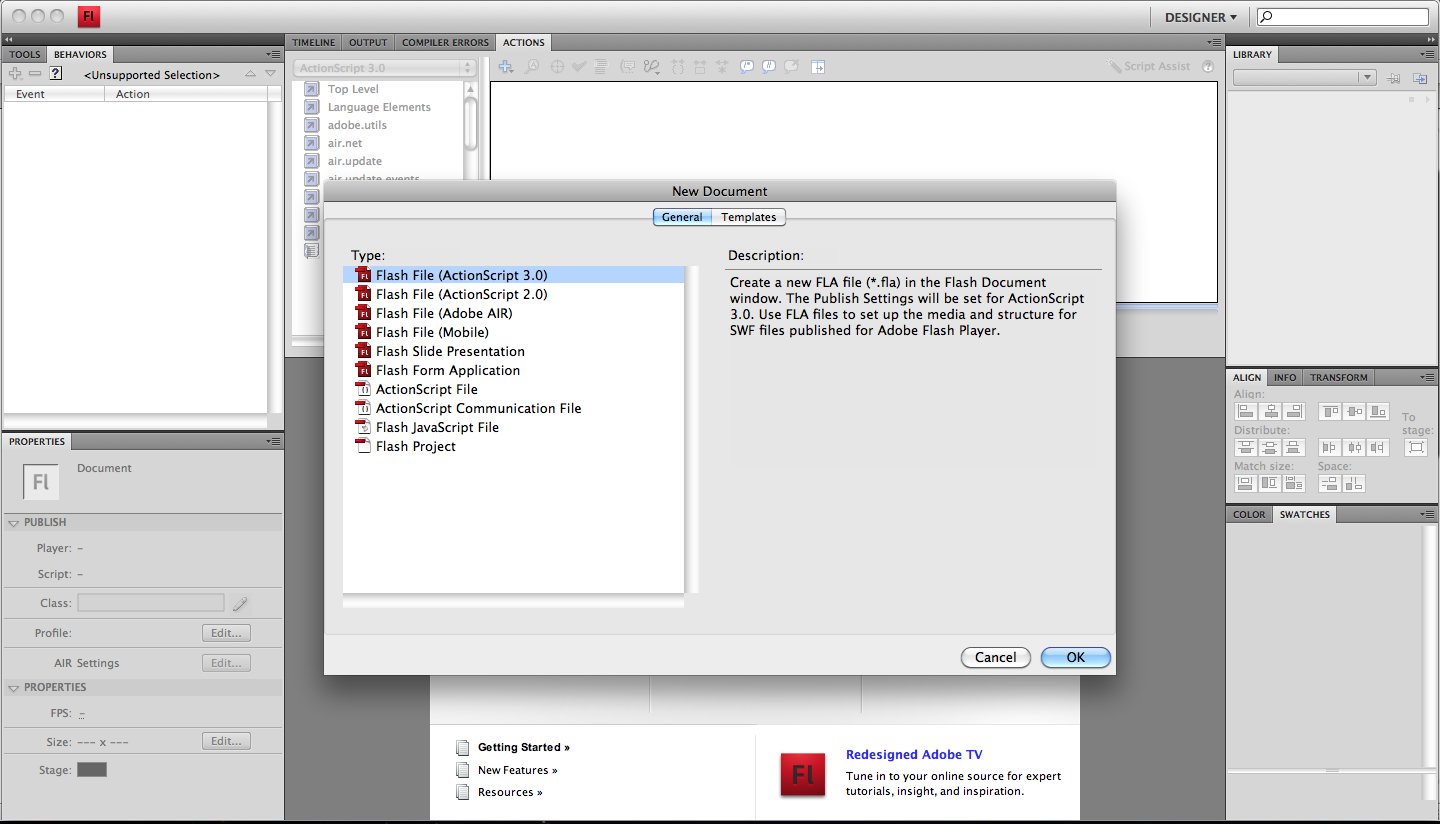Click the search field at top right
The height and width of the screenshot is (824, 1440).
click(x=1342, y=17)
